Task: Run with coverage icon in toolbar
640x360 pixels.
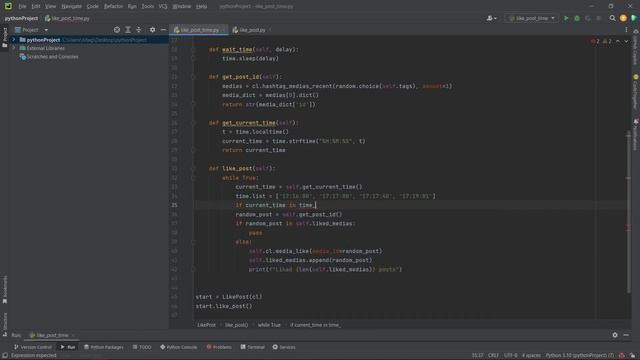Action: point(588,18)
